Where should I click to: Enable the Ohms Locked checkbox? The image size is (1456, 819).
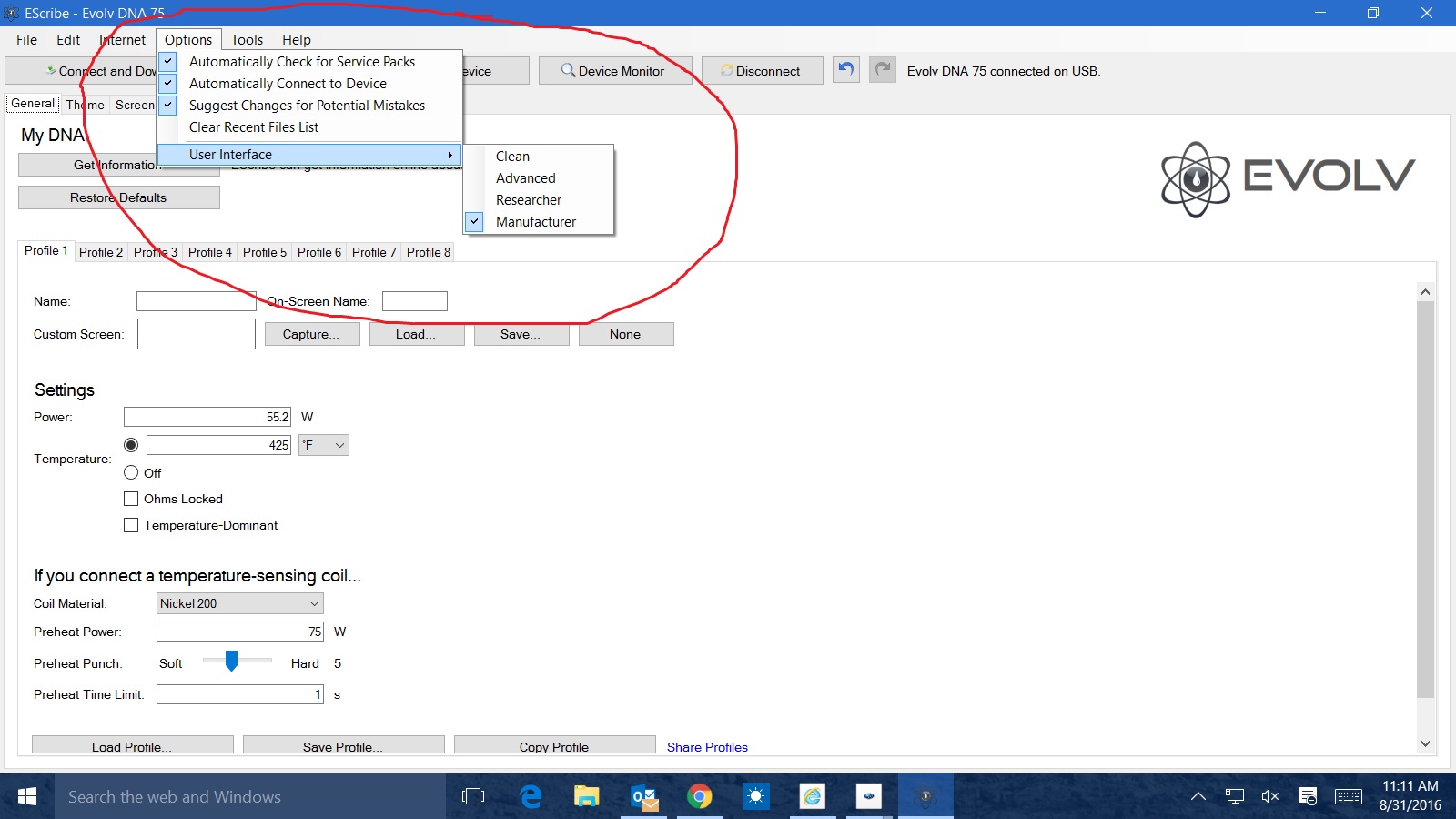tap(131, 499)
